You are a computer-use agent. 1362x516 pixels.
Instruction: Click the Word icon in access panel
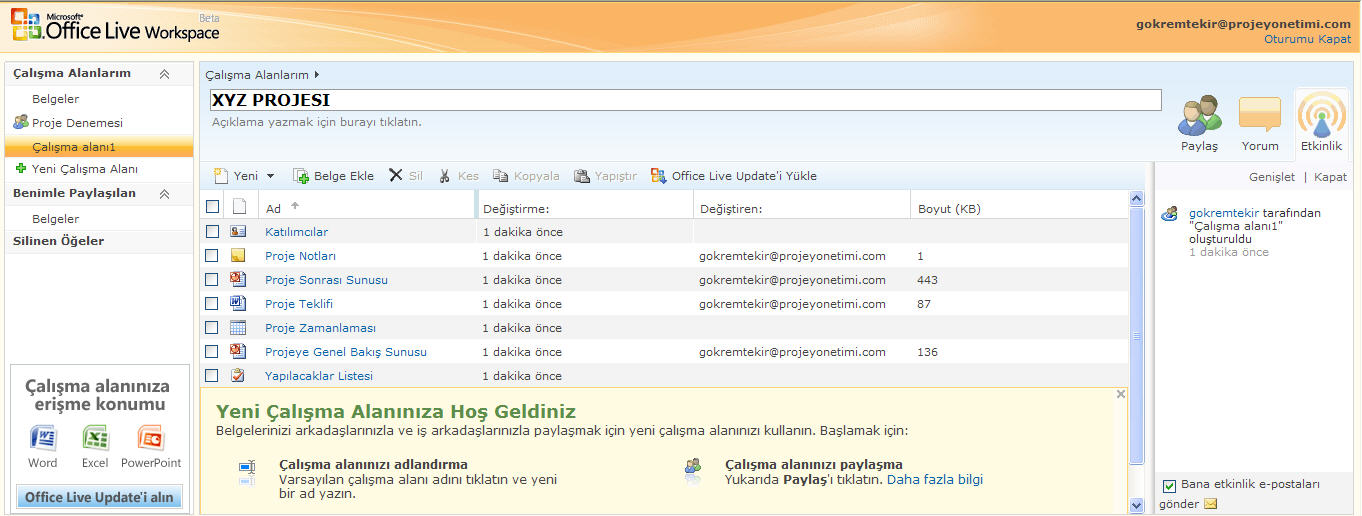click(43, 439)
